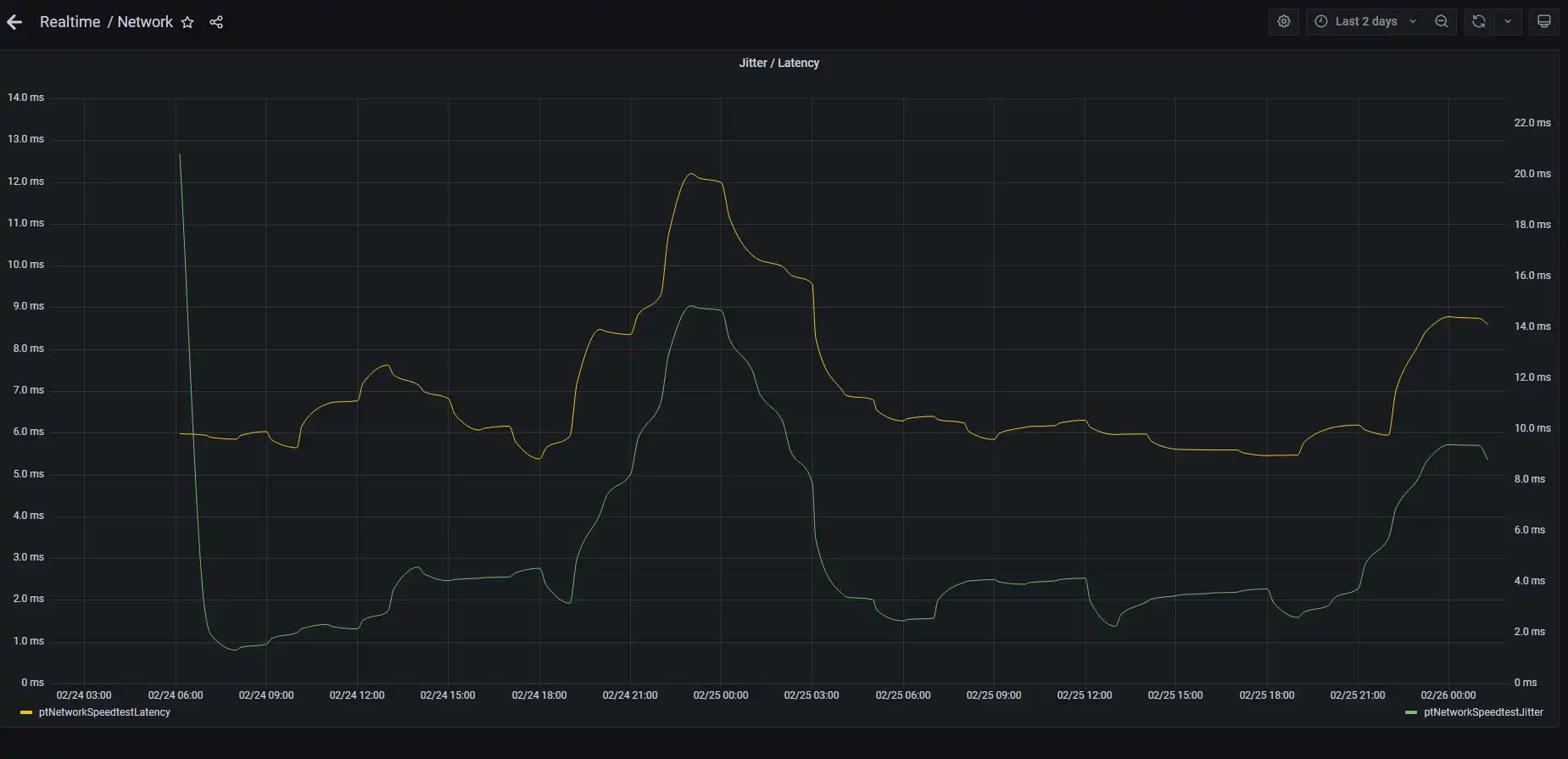Image resolution: width=1568 pixels, height=759 pixels.
Task: Click the green jitter line's initial spike top
Action: click(180, 154)
